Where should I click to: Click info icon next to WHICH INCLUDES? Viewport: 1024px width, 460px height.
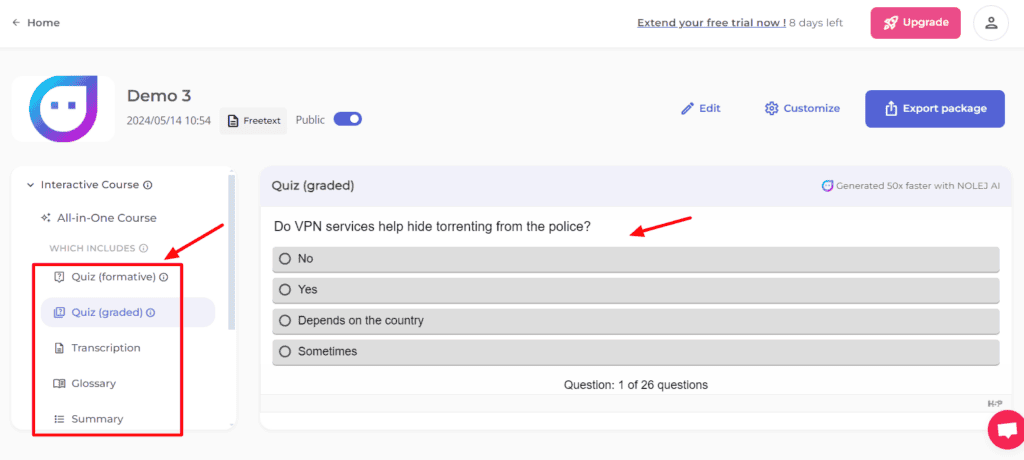pos(143,248)
